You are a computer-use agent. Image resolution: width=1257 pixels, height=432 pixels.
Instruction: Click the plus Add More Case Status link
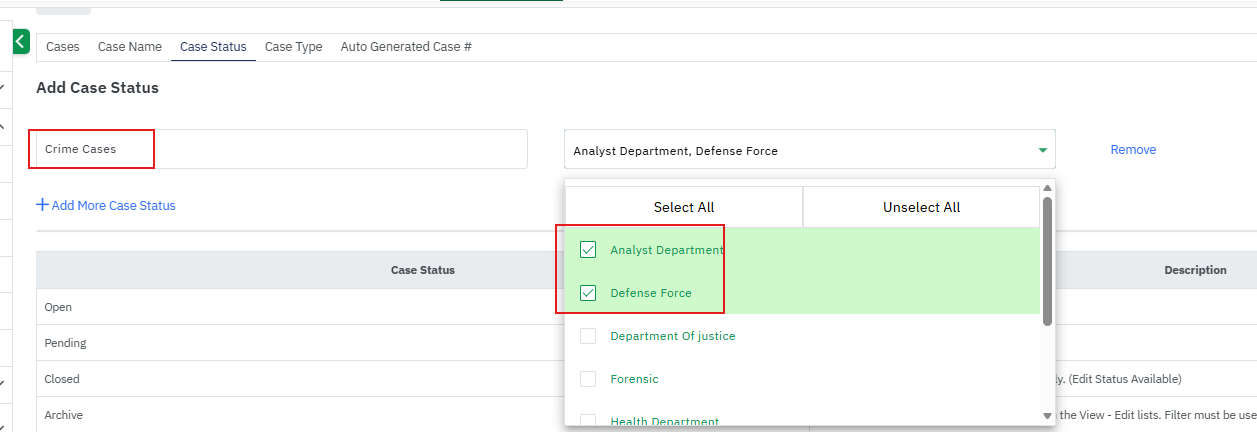pos(106,205)
